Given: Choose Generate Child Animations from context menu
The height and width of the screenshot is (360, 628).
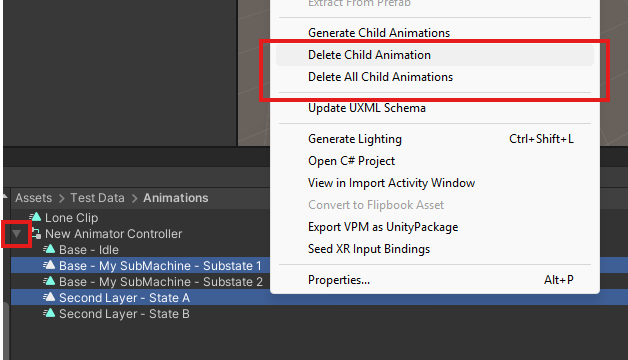Looking at the screenshot, I should 435,33.
